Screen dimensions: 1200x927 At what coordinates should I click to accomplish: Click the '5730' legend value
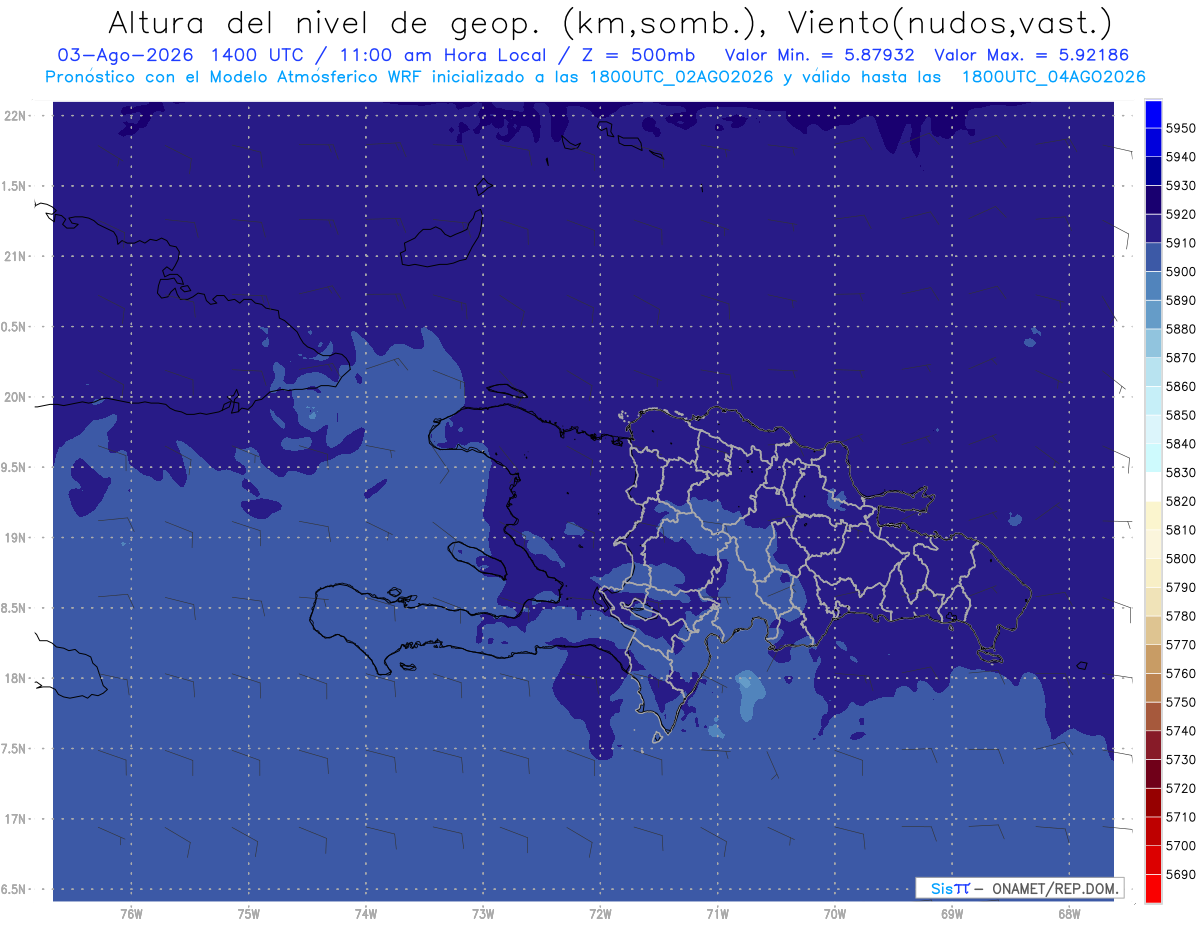coord(1181,759)
